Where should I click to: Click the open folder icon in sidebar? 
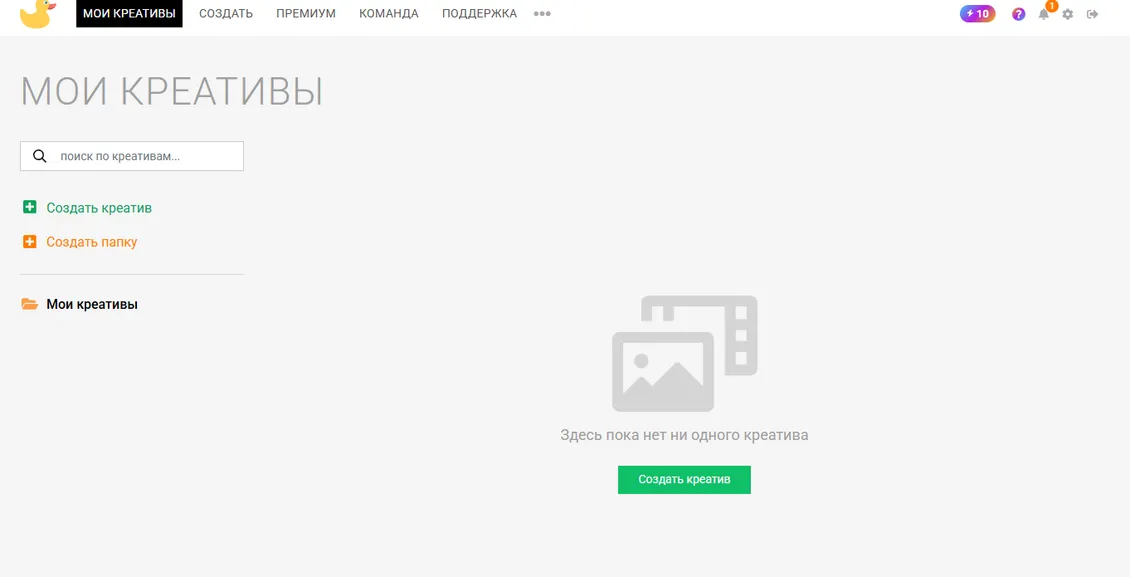(30, 304)
